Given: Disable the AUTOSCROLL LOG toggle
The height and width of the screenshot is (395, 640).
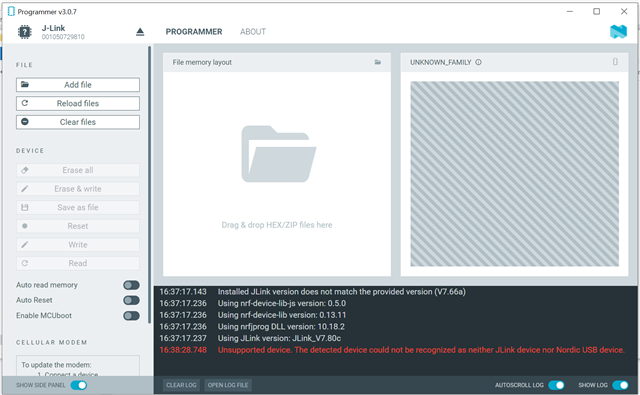Looking at the screenshot, I should pyautogui.click(x=556, y=385).
